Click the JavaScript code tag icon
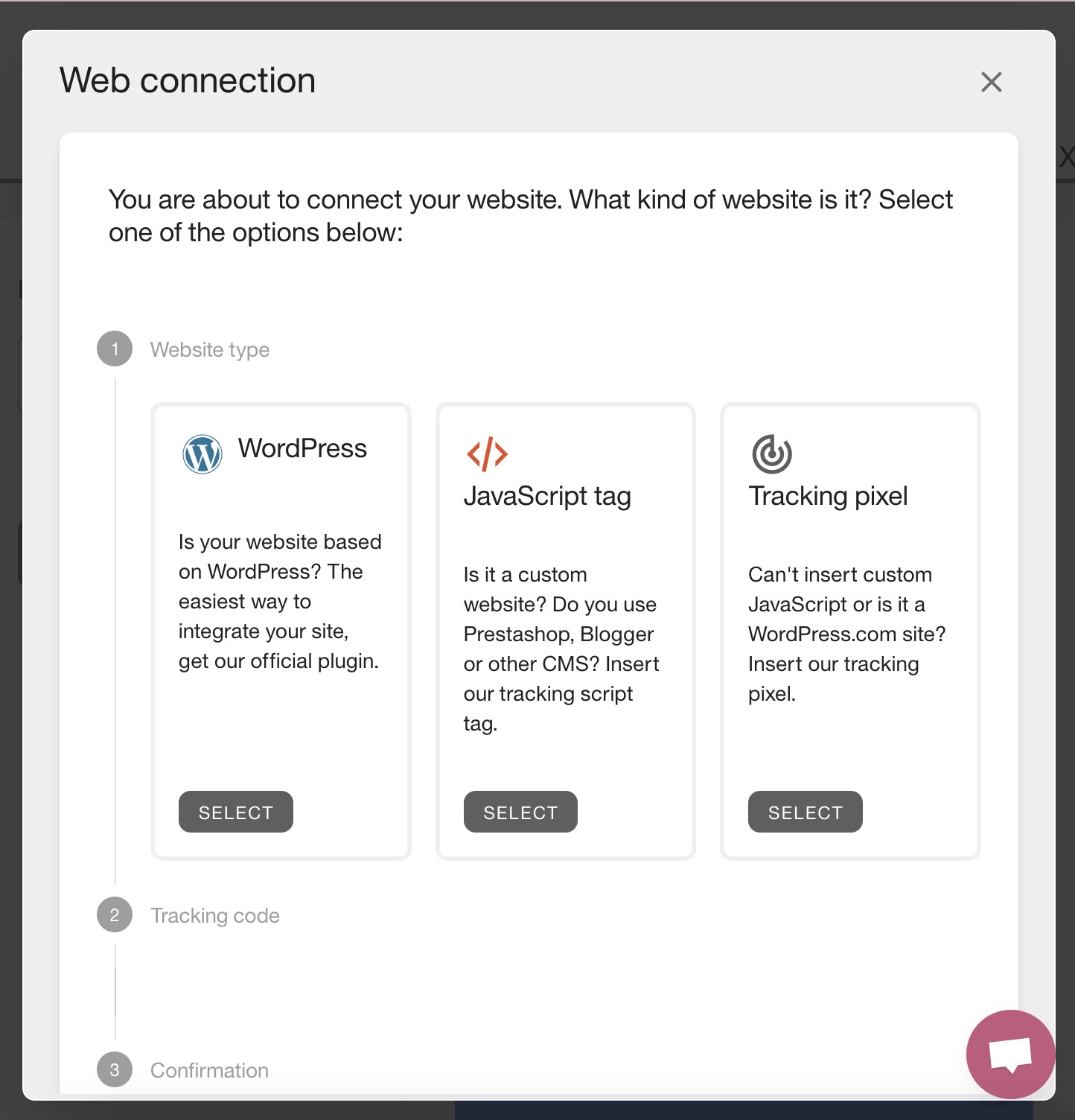 pyautogui.click(x=487, y=454)
